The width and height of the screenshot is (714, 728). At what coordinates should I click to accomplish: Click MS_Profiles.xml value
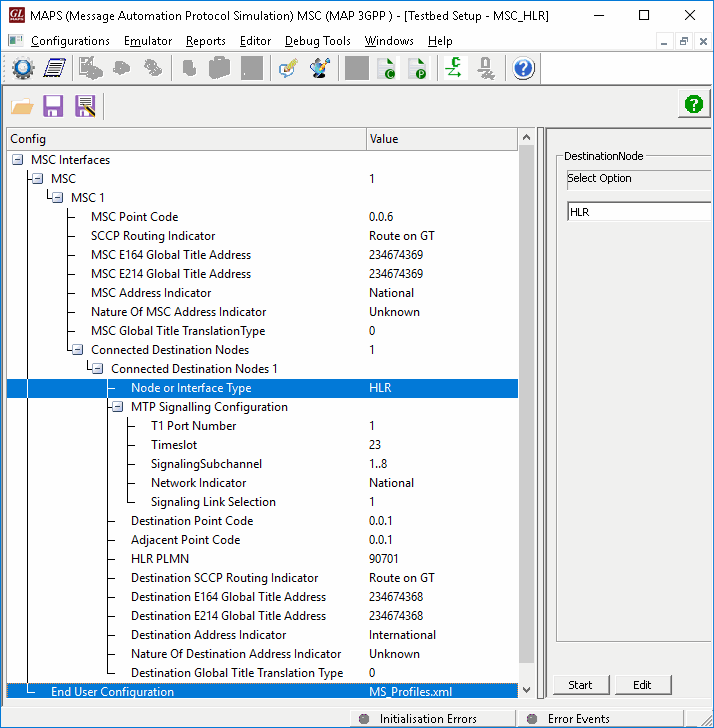pos(410,692)
